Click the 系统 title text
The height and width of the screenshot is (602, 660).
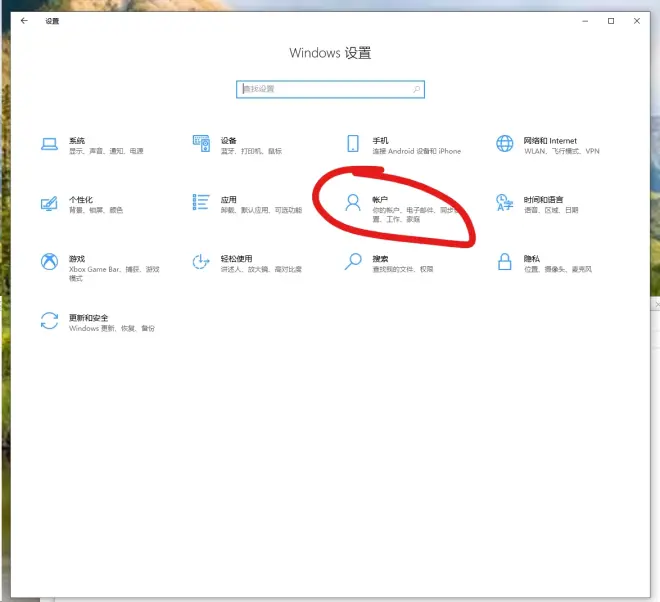click(77, 141)
